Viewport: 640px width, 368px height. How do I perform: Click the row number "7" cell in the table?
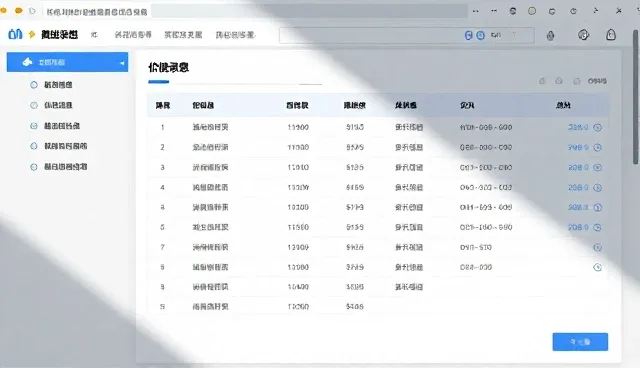162,247
